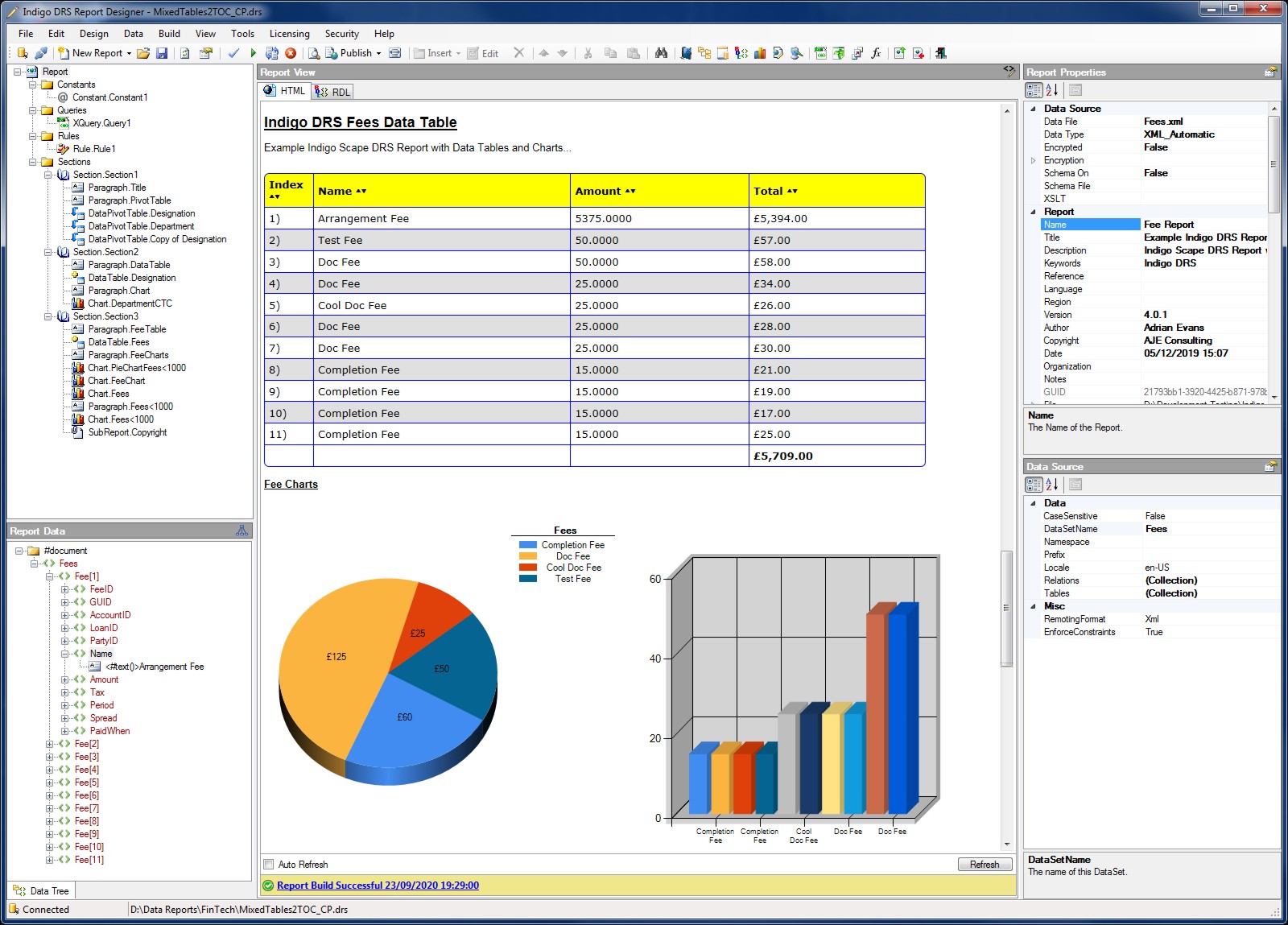
Task: Click the green Run report arrow
Action: click(x=253, y=53)
